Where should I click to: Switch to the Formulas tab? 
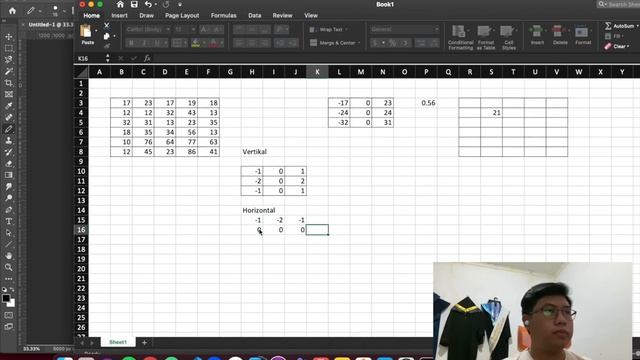224,16
